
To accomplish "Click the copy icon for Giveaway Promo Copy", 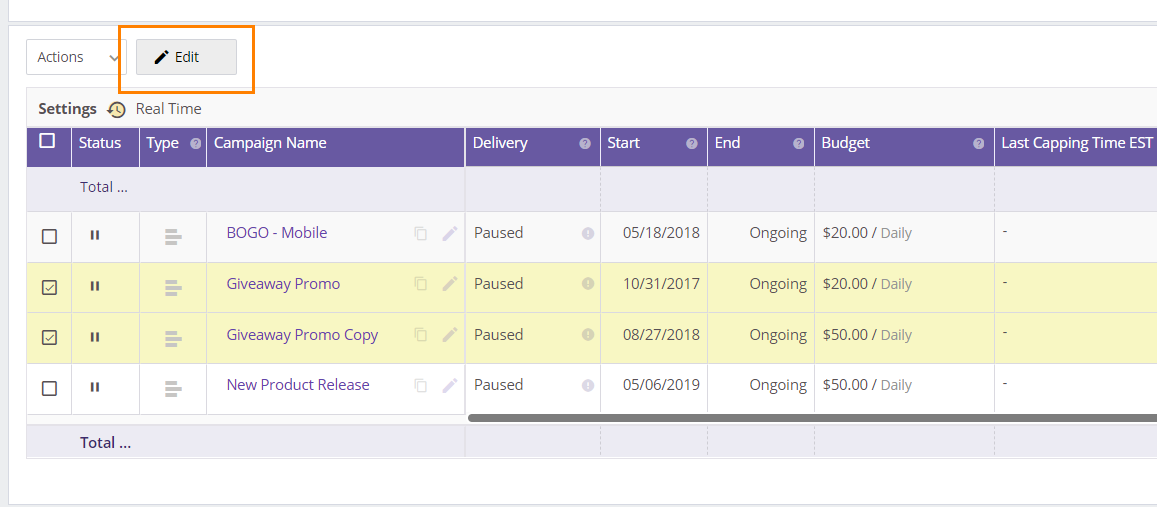I will [421, 335].
